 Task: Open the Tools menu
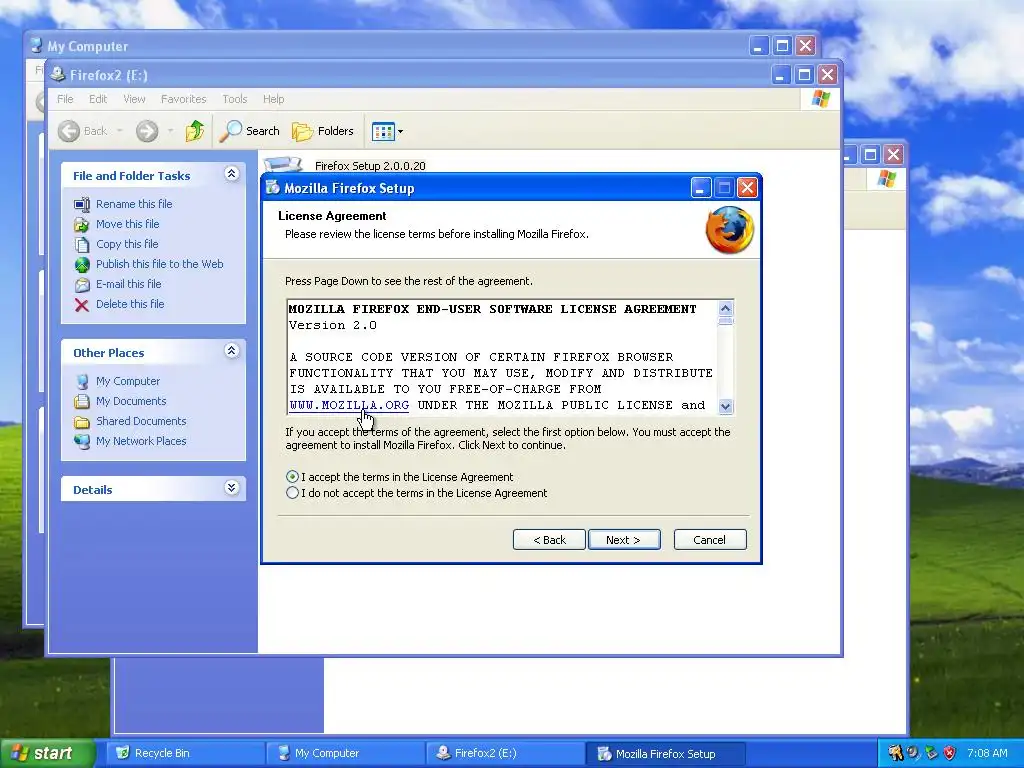coord(234,99)
